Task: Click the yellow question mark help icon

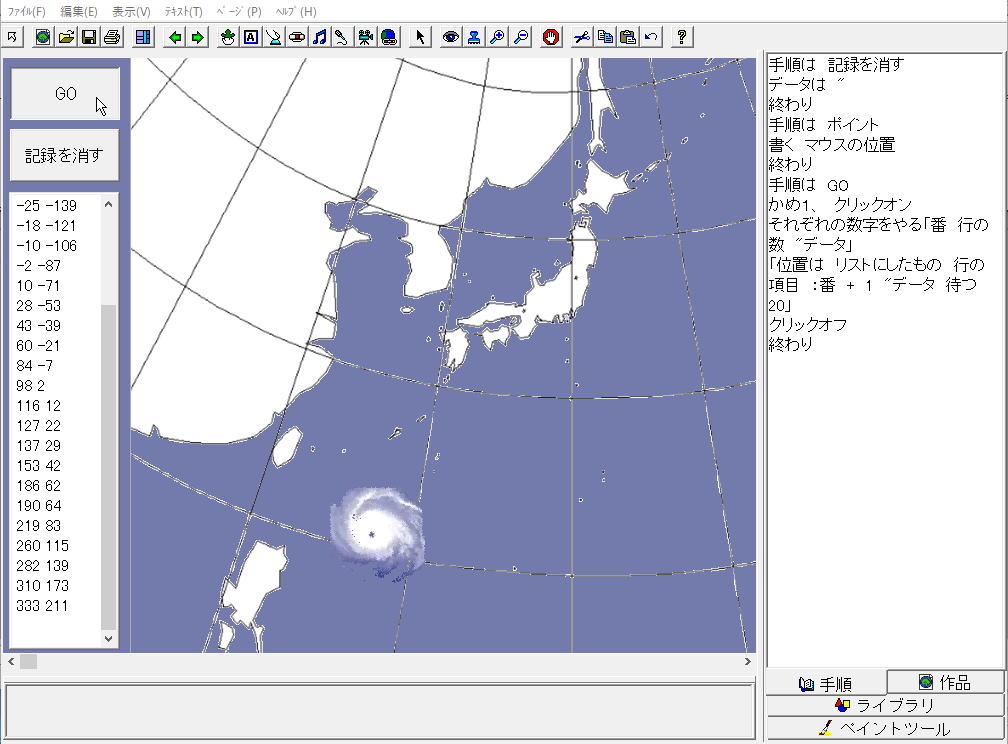Action: pos(682,37)
